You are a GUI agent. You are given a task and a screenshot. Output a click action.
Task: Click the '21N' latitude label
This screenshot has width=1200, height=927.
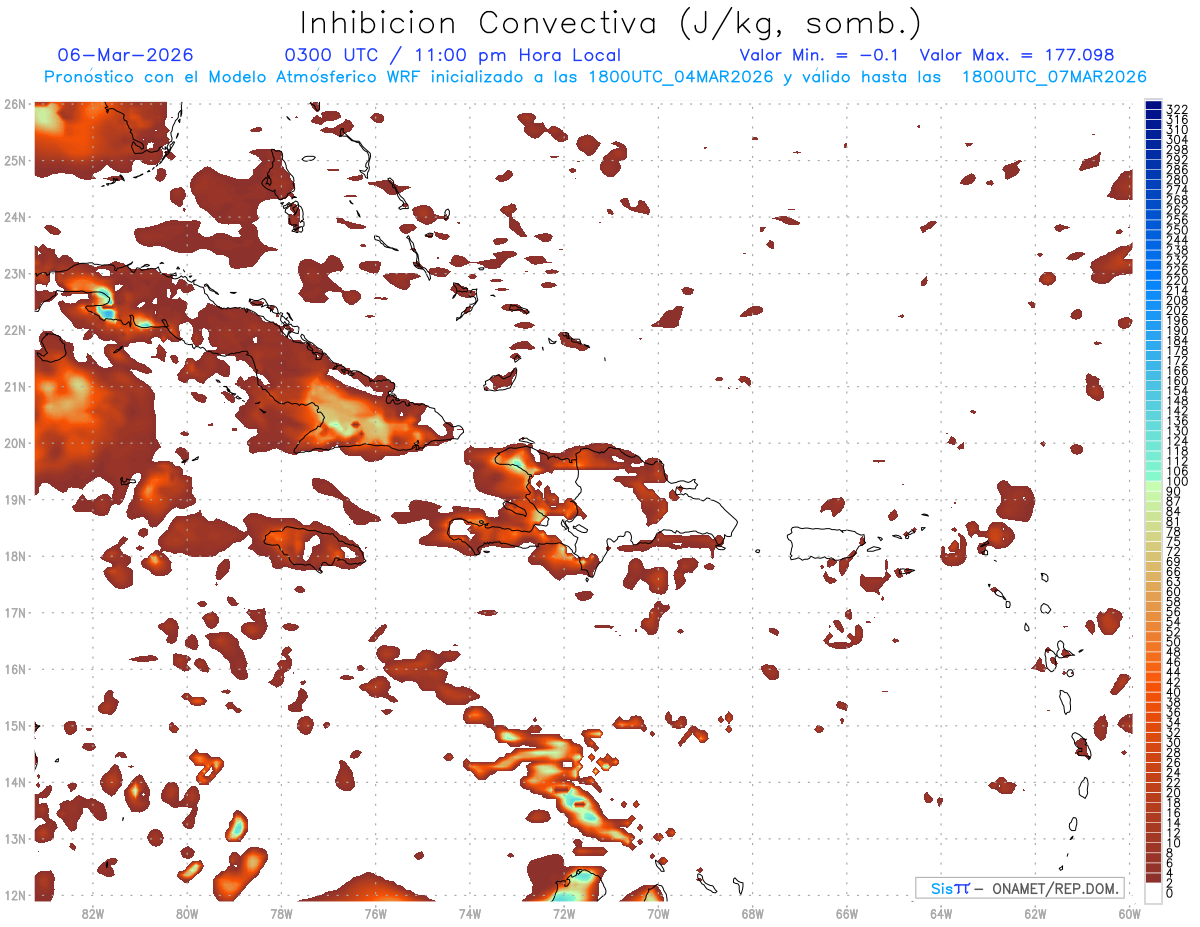pos(15,386)
